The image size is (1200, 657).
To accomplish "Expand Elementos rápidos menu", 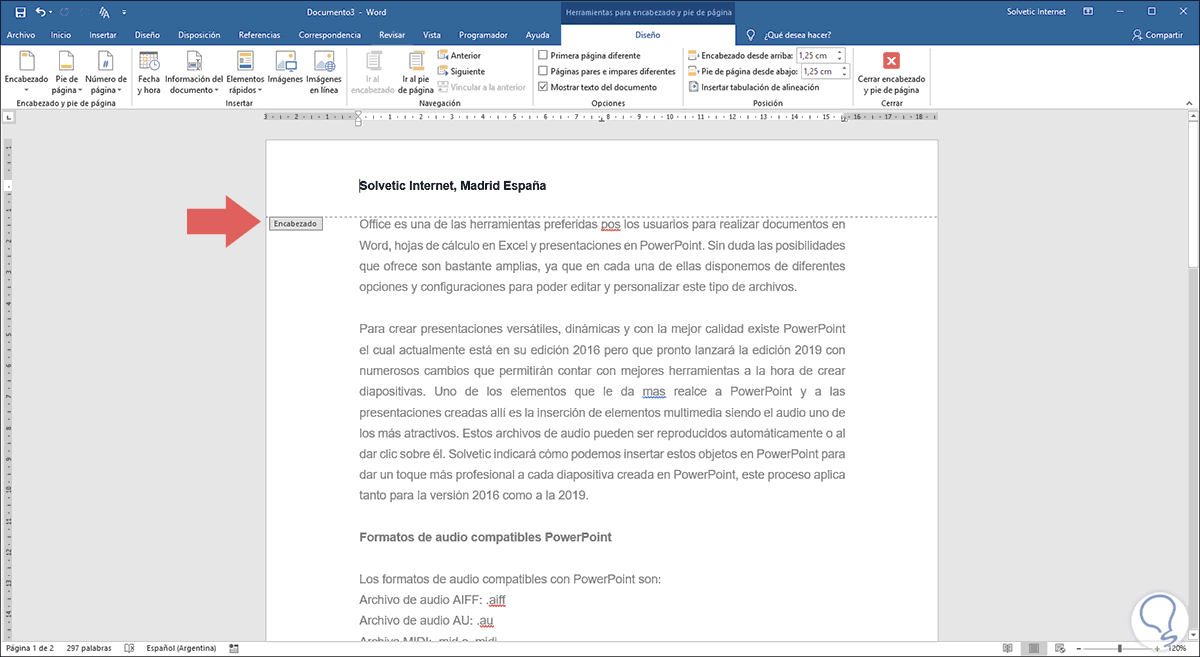I will [x=245, y=72].
